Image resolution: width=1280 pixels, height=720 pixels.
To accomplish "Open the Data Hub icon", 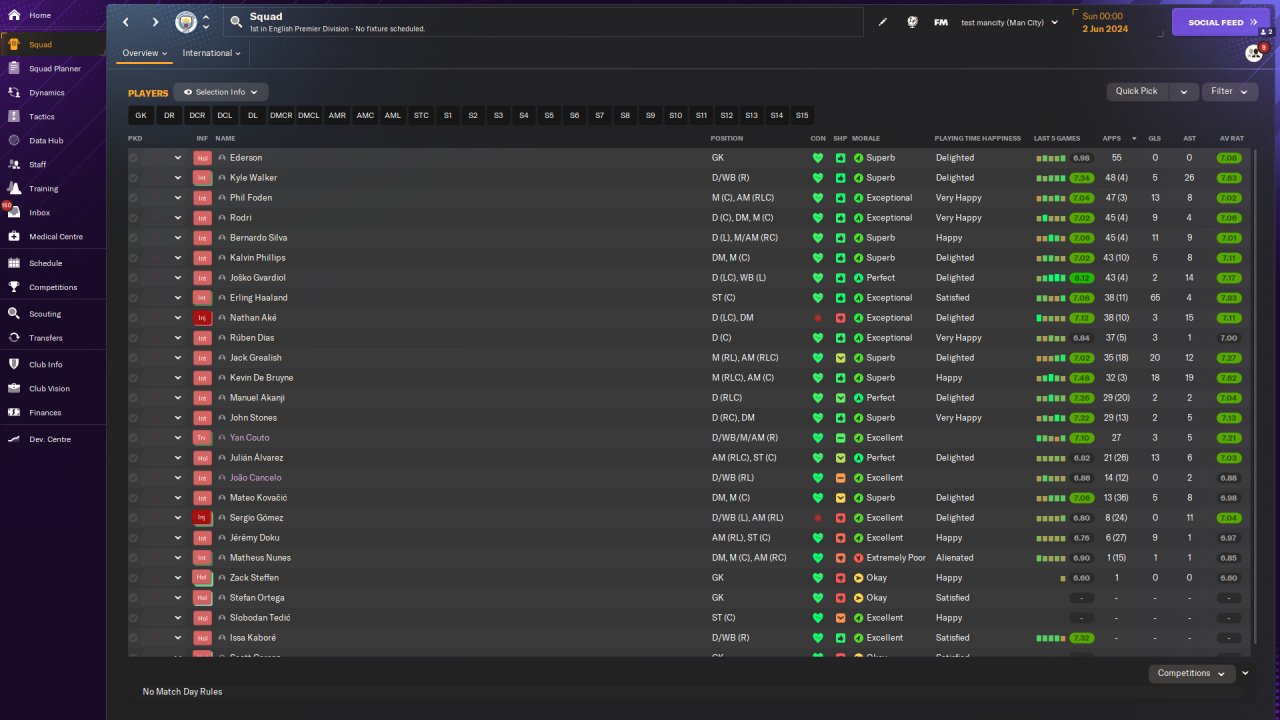I will click(x=14, y=141).
